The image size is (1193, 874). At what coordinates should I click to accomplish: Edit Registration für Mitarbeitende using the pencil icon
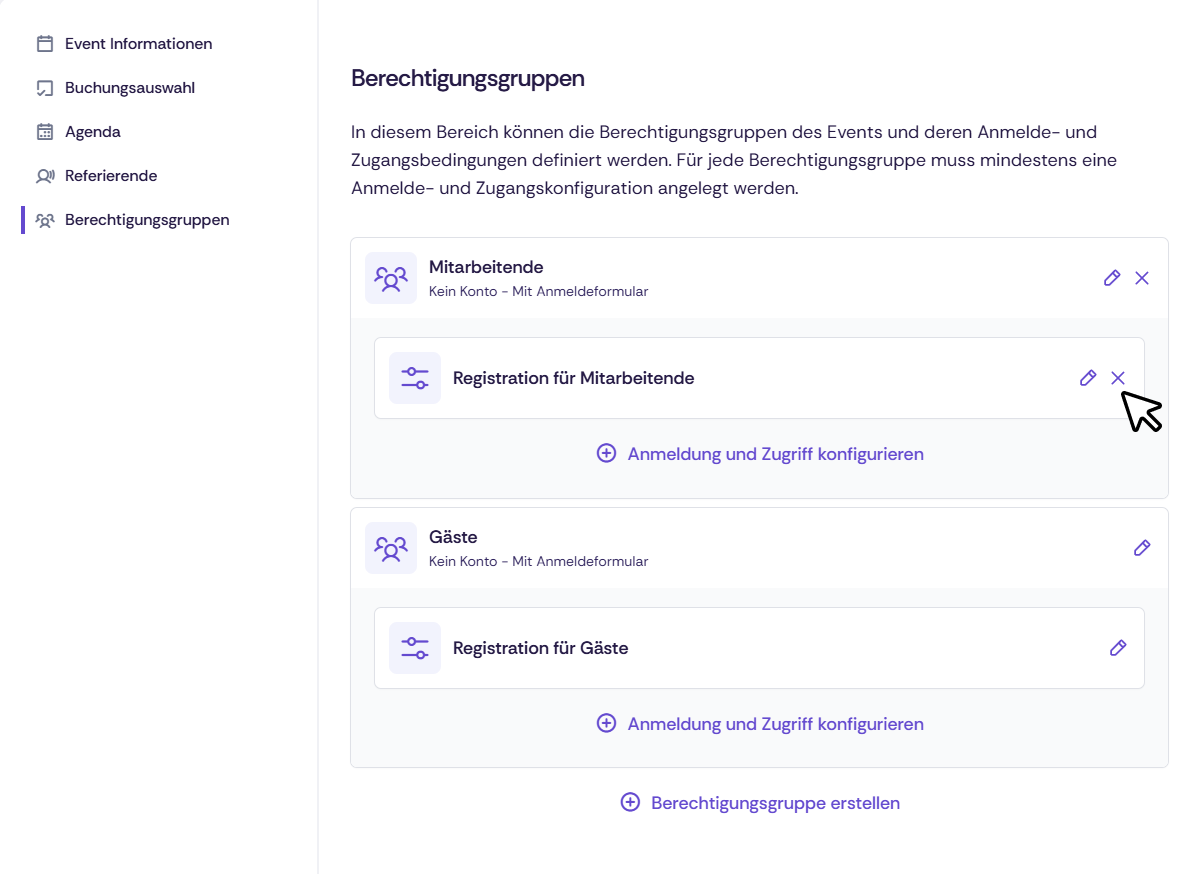click(1088, 378)
